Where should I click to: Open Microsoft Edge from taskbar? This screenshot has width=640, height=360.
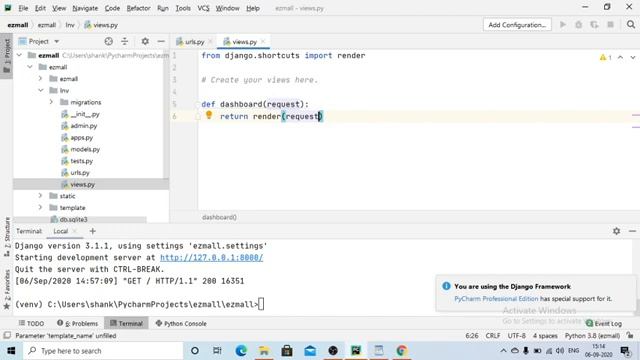[x=241, y=351]
